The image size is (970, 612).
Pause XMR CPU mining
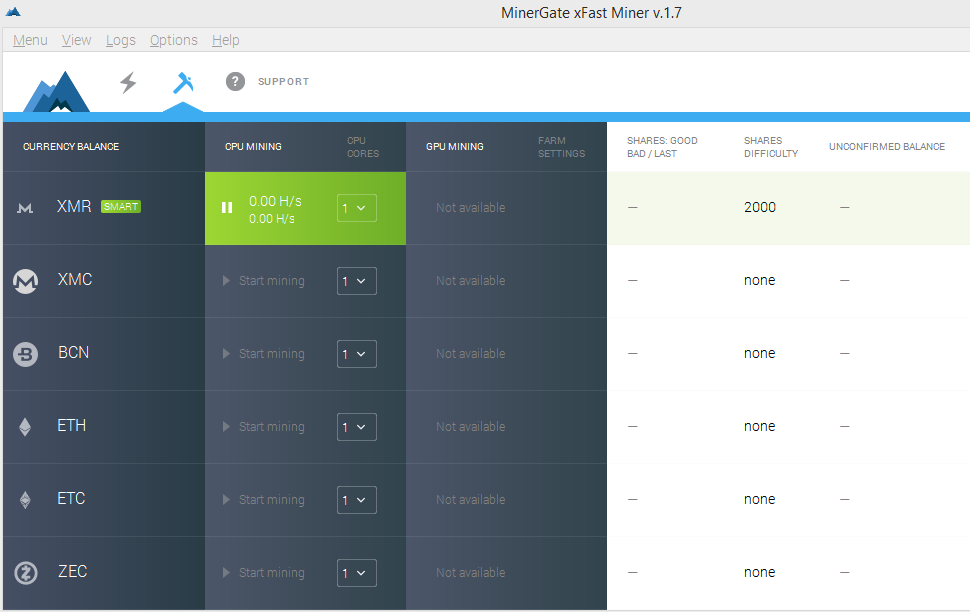[x=227, y=208]
